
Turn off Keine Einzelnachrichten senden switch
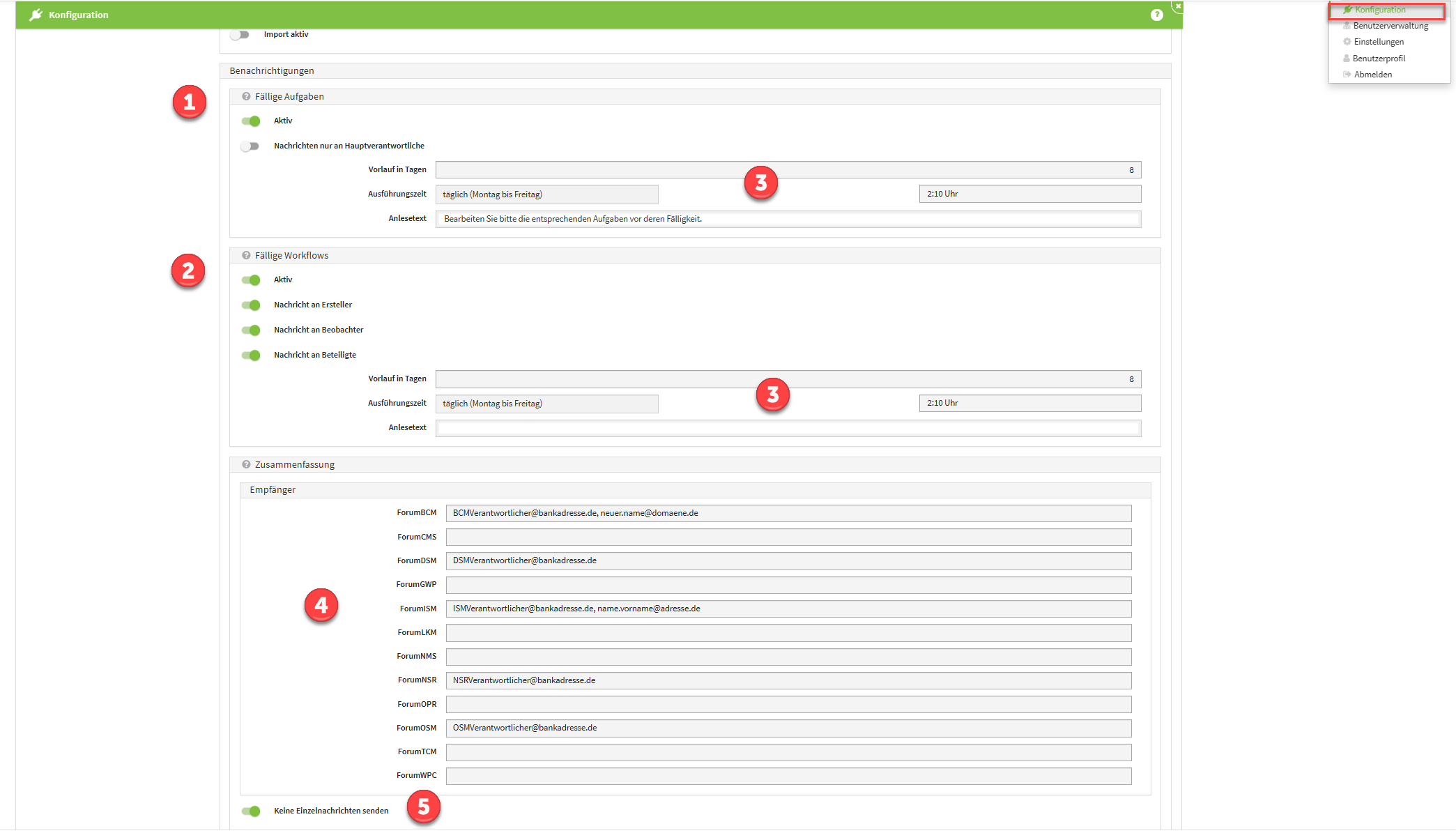(x=251, y=811)
